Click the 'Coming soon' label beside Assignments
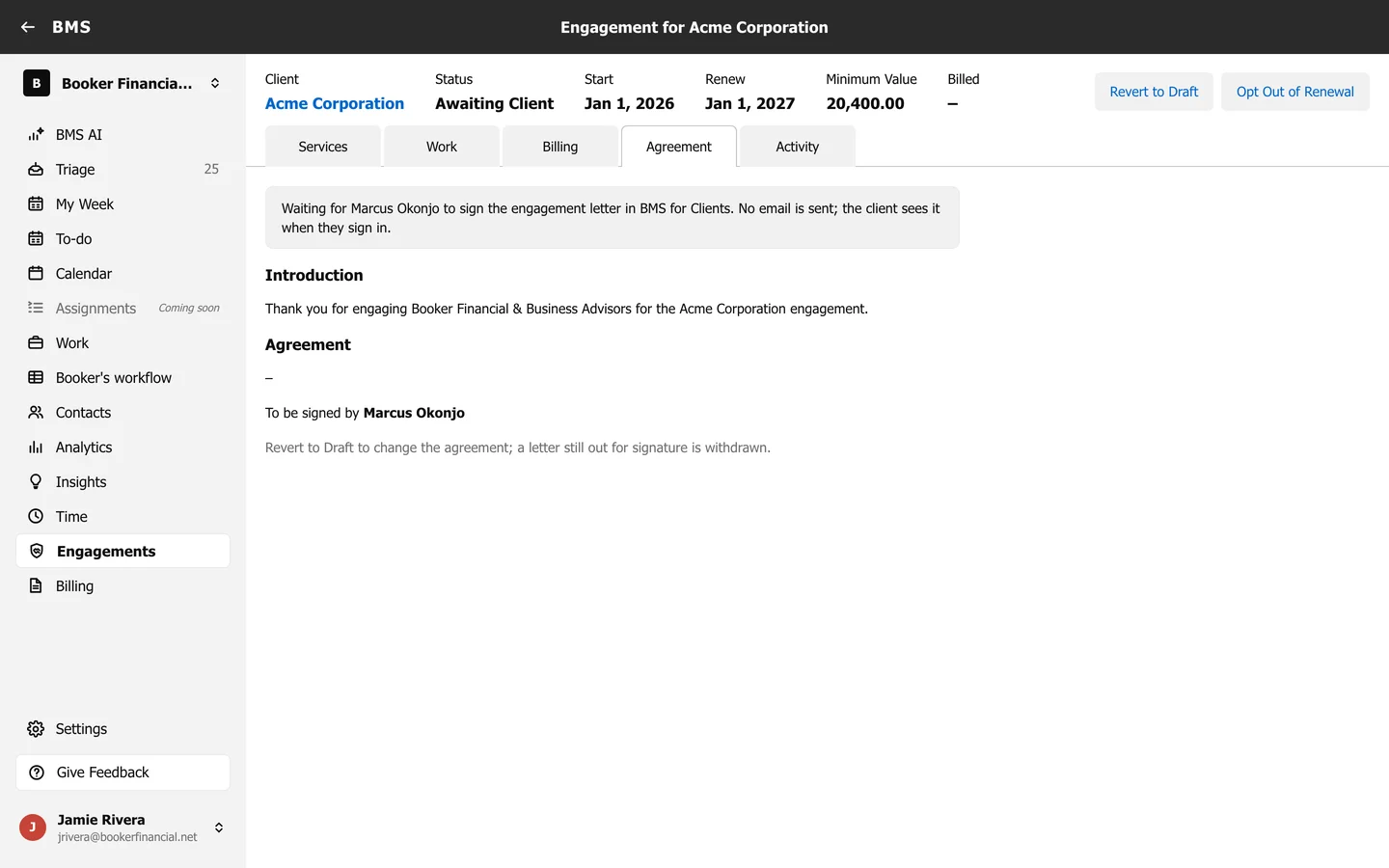The width and height of the screenshot is (1389, 868). [x=189, y=308]
